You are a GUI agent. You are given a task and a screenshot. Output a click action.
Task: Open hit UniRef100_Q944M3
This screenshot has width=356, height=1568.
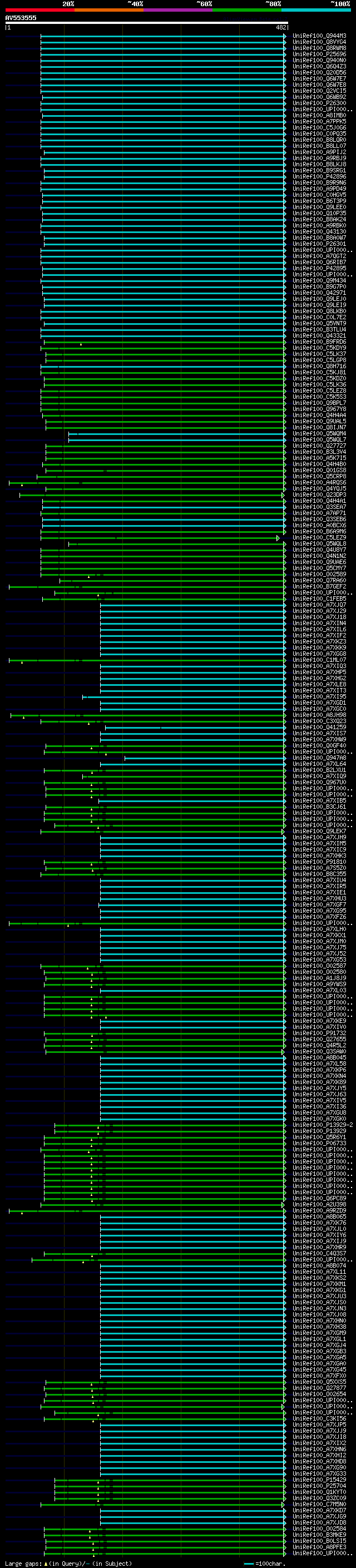[319, 36]
